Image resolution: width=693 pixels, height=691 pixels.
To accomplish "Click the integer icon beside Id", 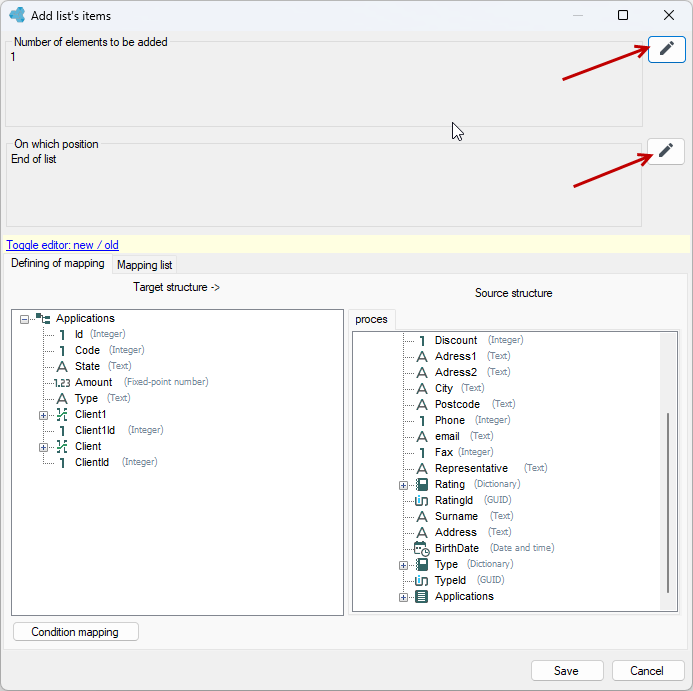I will click(62, 335).
